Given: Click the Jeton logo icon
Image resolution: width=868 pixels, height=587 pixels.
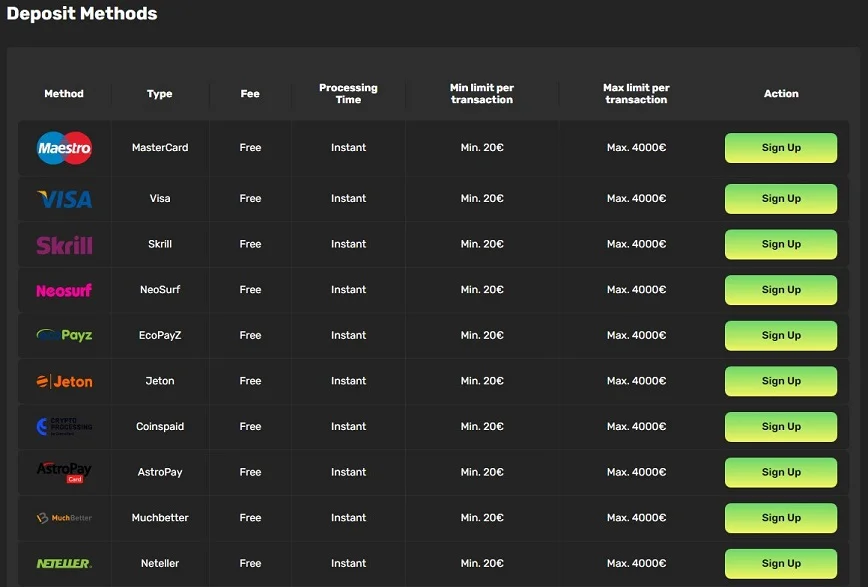Looking at the screenshot, I should click(x=64, y=381).
